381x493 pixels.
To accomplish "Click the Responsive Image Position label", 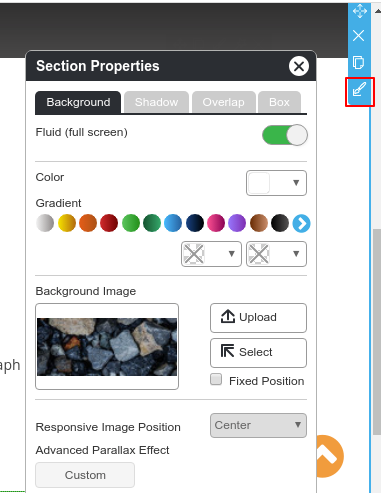I will [x=108, y=427].
